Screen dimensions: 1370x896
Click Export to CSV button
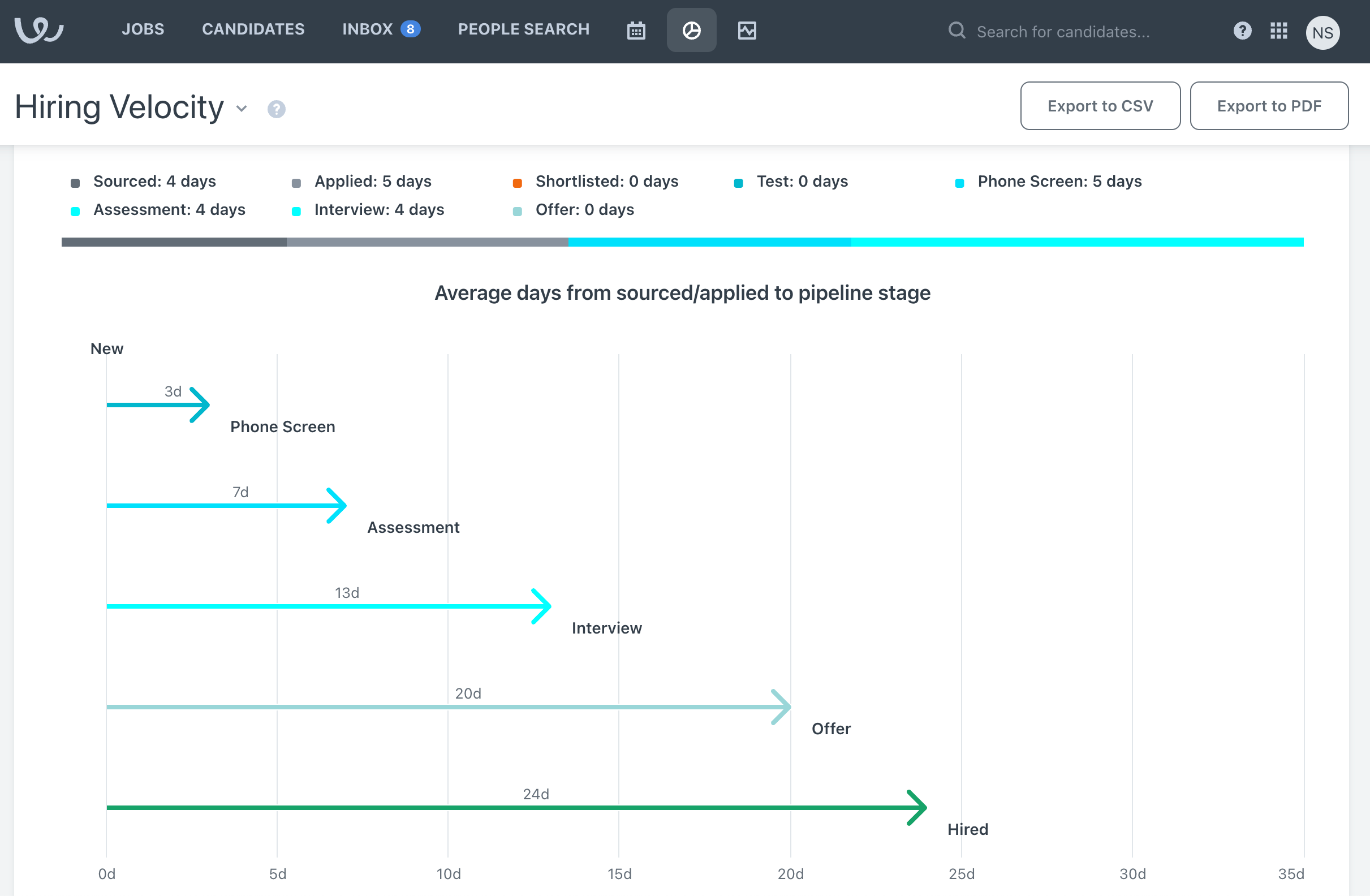(1100, 106)
